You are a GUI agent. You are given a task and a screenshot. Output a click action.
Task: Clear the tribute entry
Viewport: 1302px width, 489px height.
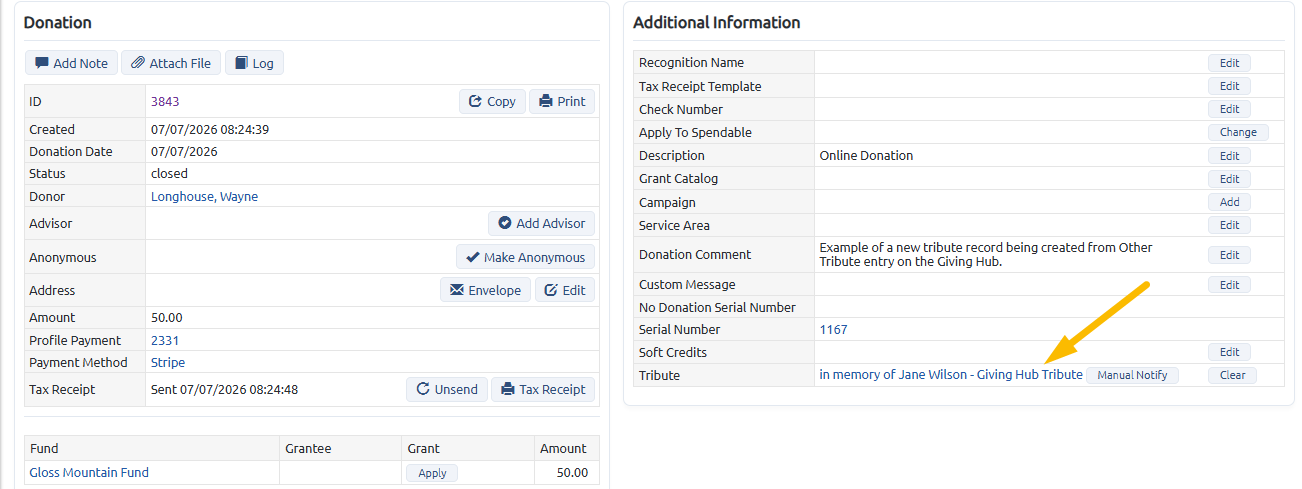[1232, 375]
